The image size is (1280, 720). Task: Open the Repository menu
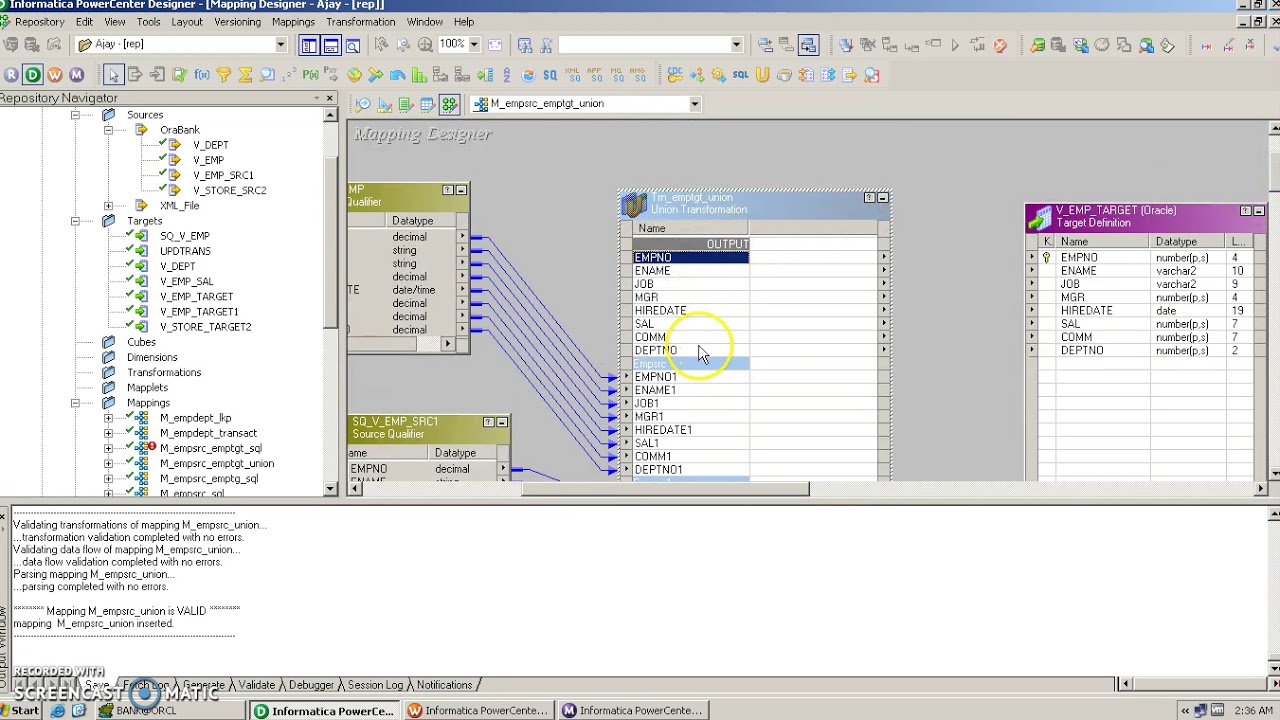point(40,22)
